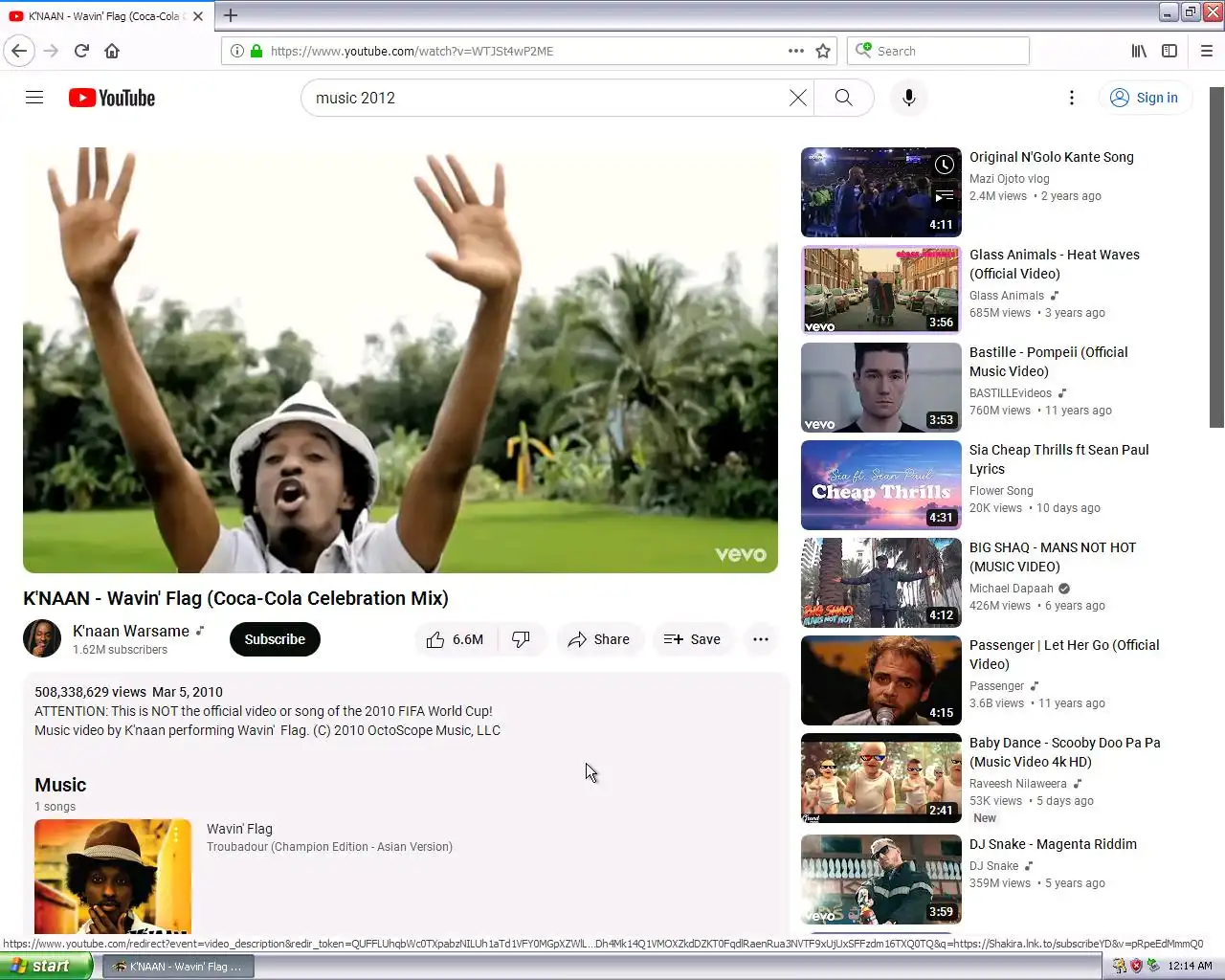Close the K'NAAN Wavin' Flag tab

pyautogui.click(x=198, y=16)
